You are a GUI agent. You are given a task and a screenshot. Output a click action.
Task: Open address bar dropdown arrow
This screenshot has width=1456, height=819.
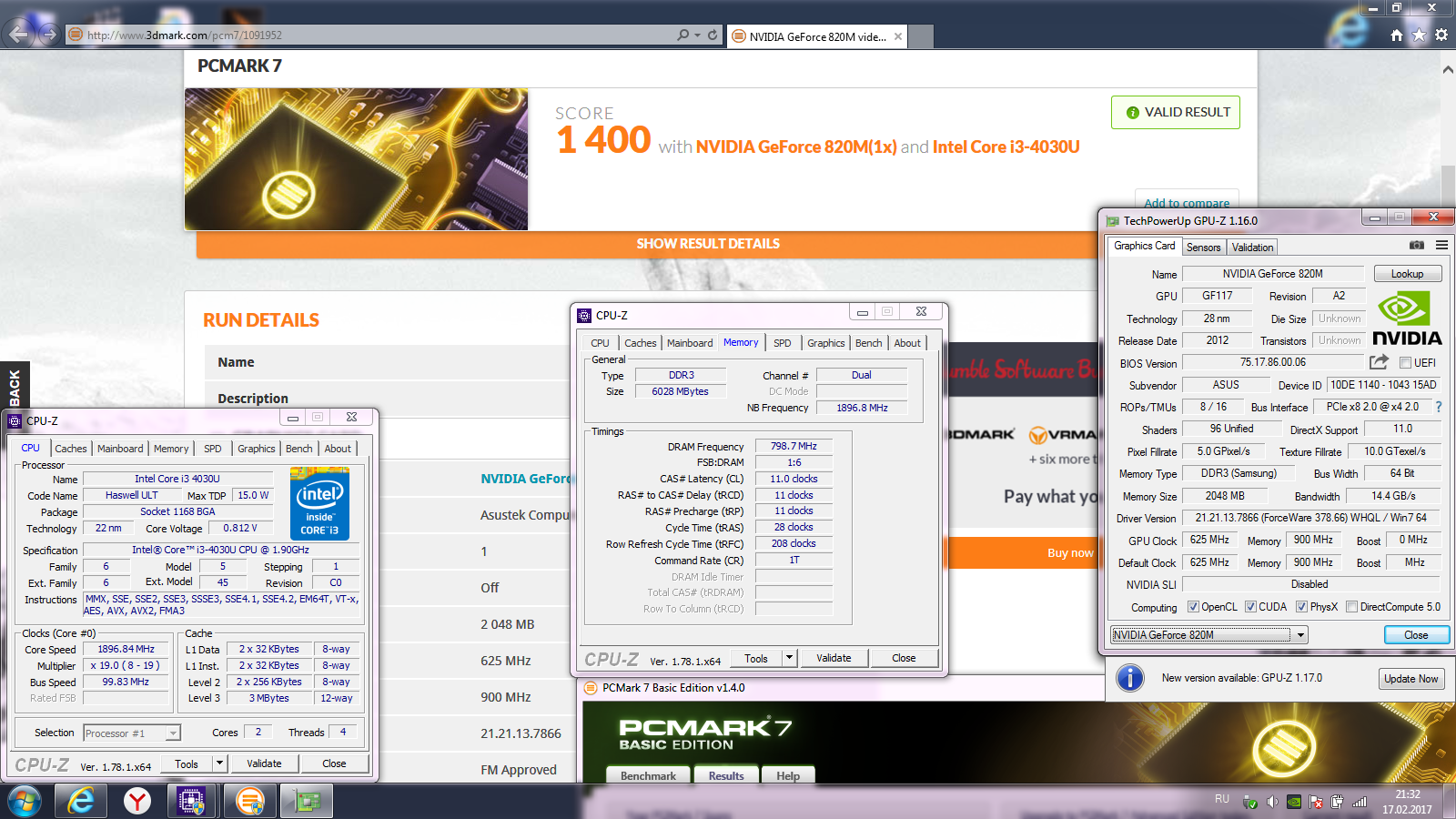pyautogui.click(x=697, y=35)
